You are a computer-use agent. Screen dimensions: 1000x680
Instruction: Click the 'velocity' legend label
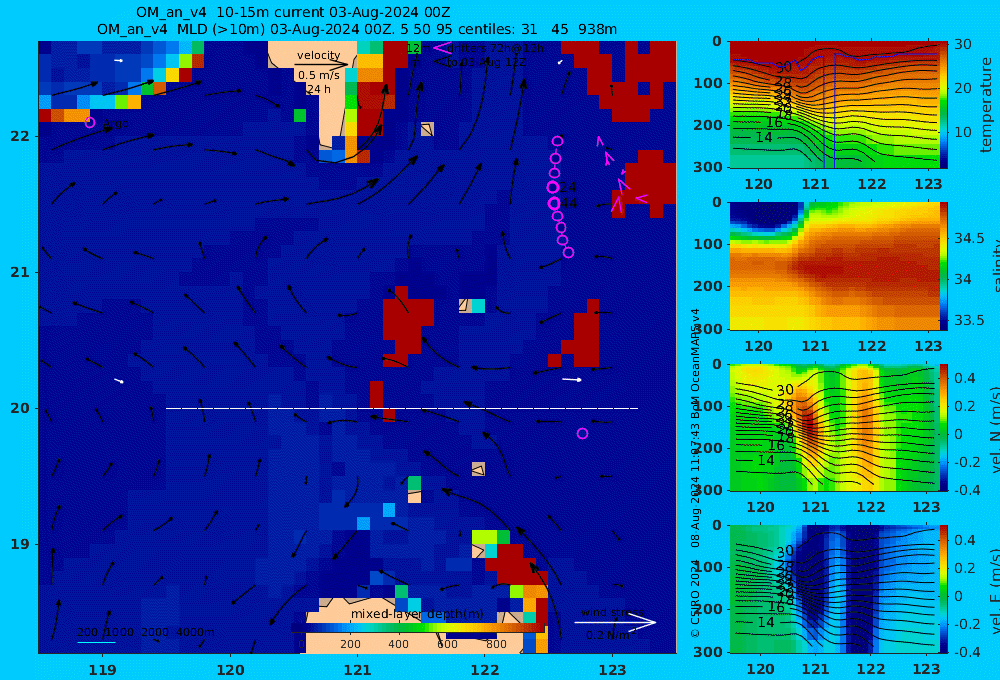click(318, 55)
